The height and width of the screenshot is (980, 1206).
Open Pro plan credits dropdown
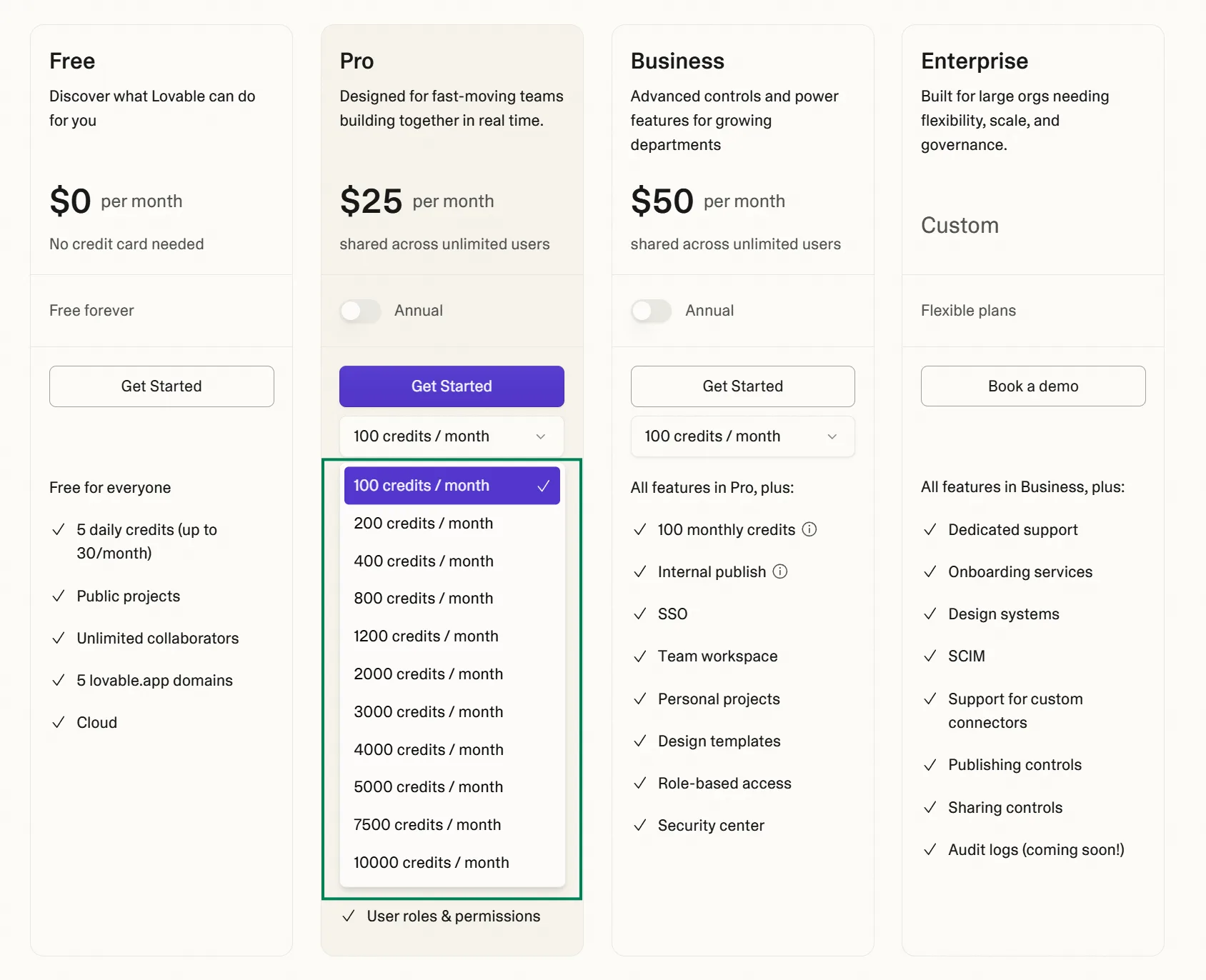(x=452, y=436)
